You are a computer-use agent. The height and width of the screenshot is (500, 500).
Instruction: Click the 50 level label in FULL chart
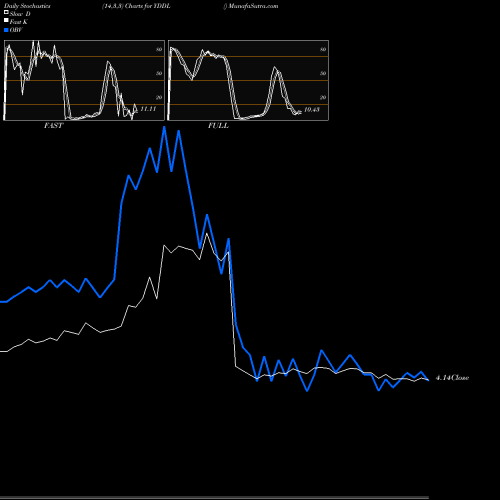point(323,73)
